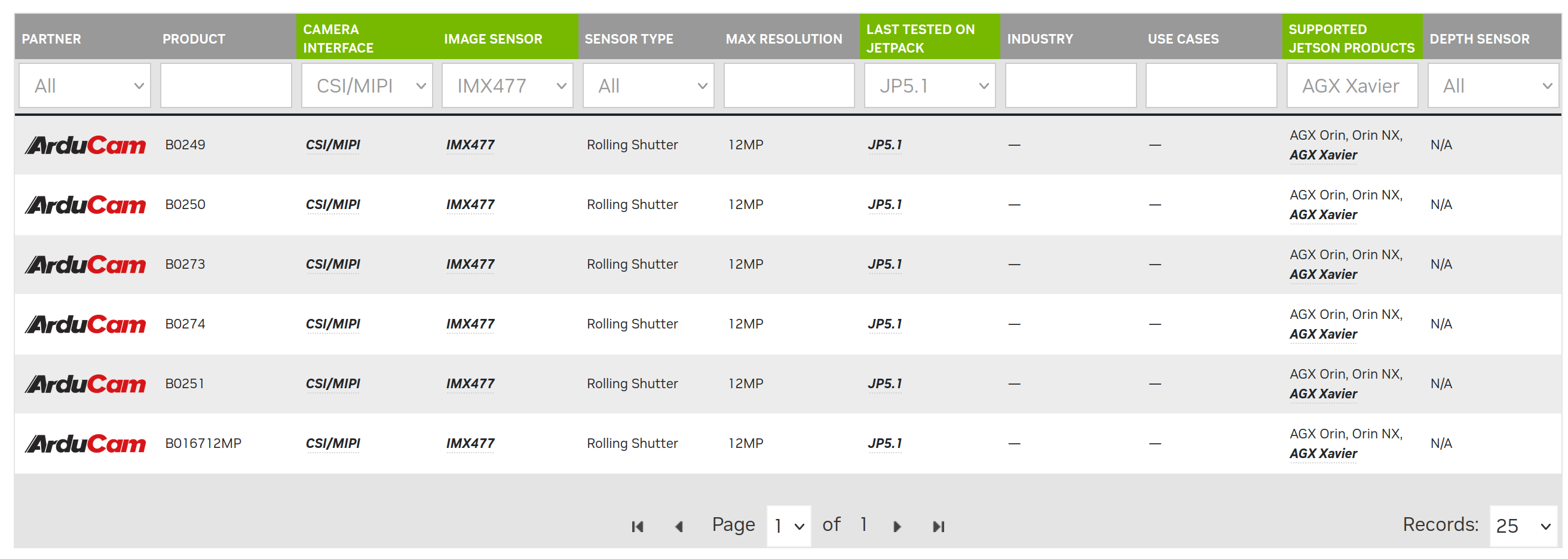
Task: Focus the Industry filter input box
Action: [x=1070, y=86]
